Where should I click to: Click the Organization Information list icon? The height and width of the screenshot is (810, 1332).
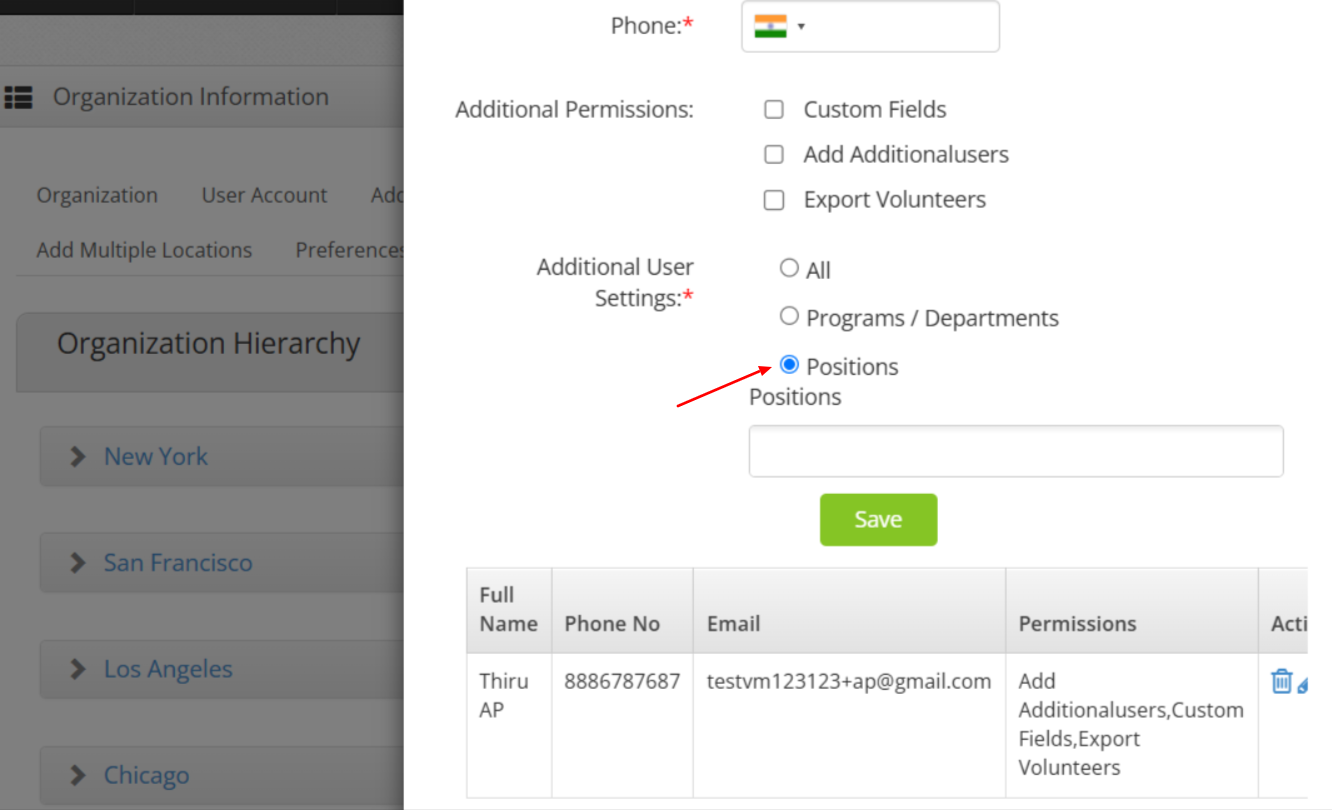pyautogui.click(x=18, y=97)
